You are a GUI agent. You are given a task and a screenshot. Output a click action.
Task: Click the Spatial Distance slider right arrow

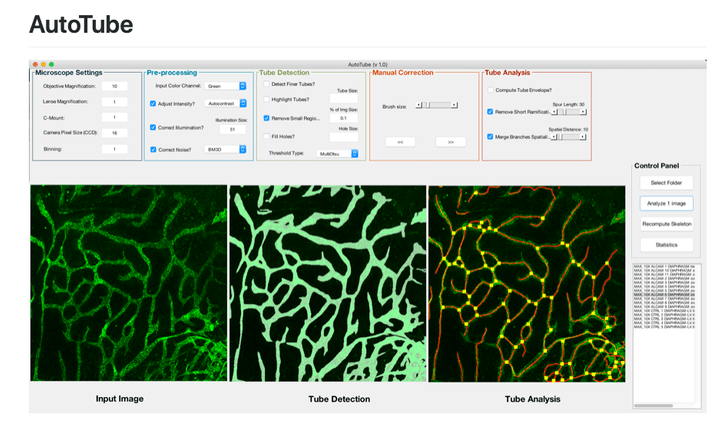(x=584, y=137)
